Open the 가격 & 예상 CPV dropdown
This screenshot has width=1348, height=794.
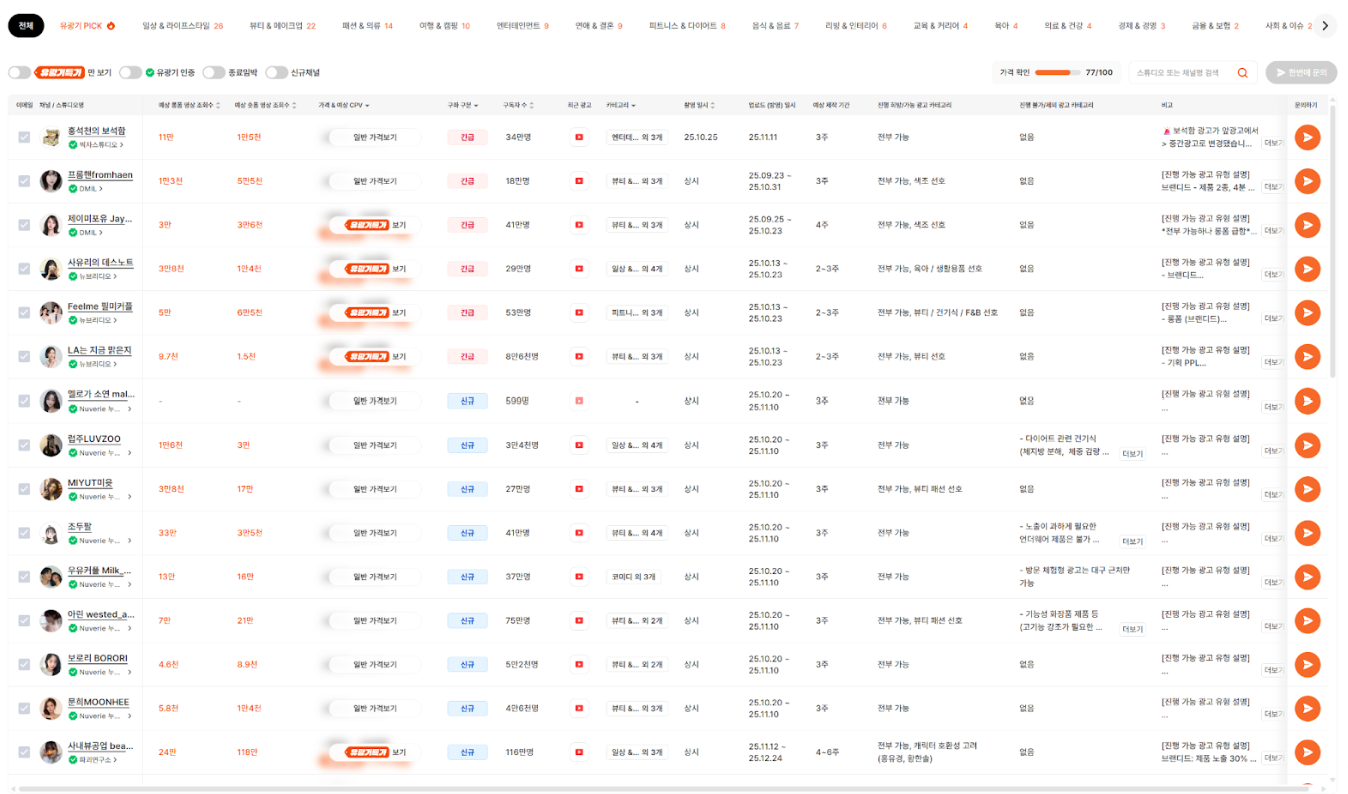[344, 105]
